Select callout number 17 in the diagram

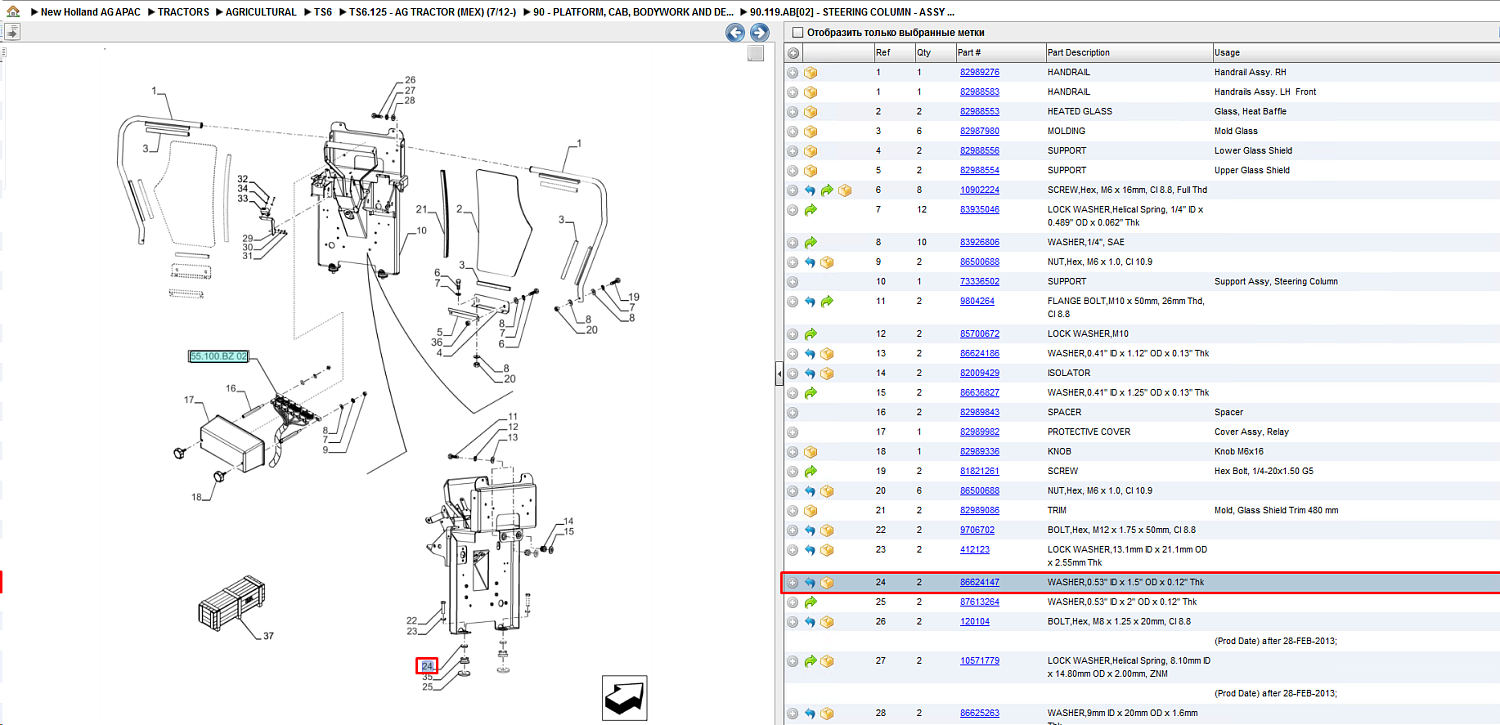click(x=188, y=400)
